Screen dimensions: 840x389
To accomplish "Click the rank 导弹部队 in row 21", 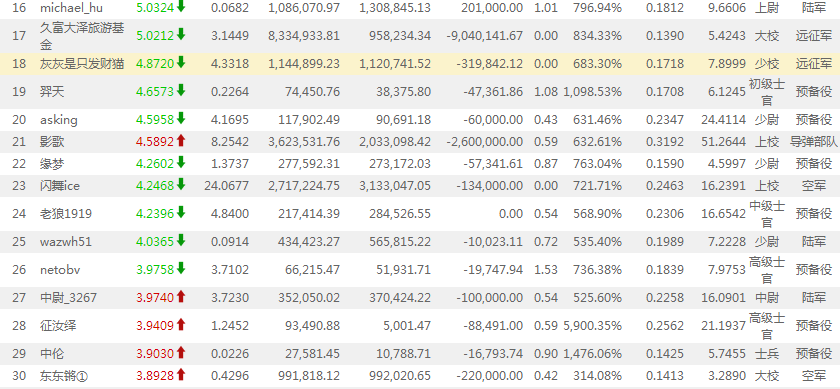I will coord(813,142).
